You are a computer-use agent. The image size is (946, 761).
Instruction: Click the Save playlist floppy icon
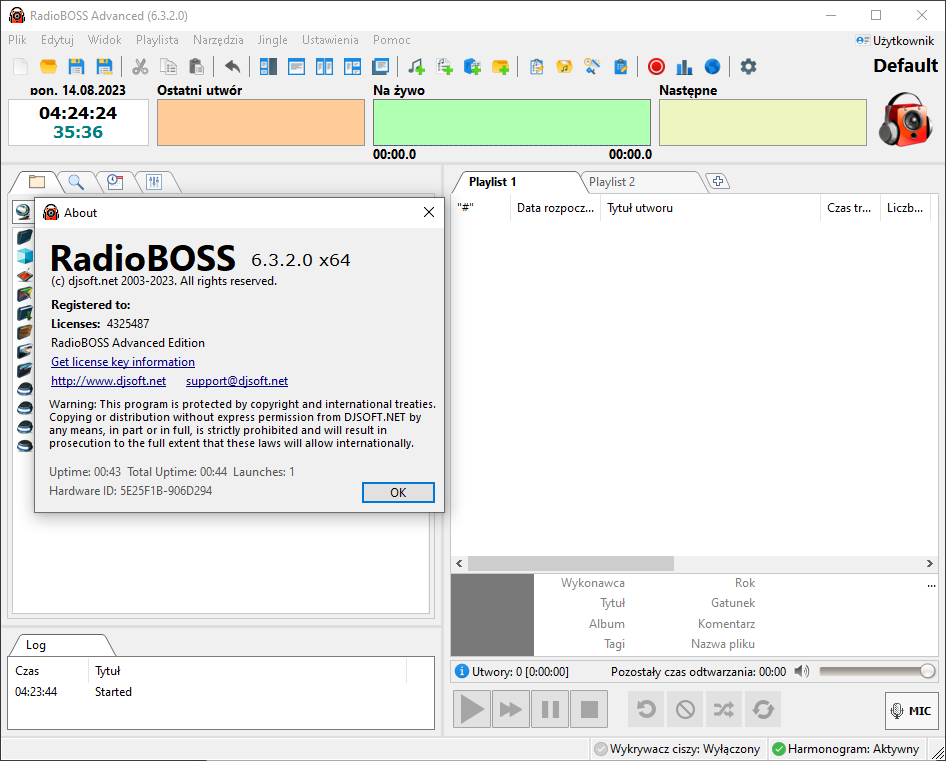[76, 66]
